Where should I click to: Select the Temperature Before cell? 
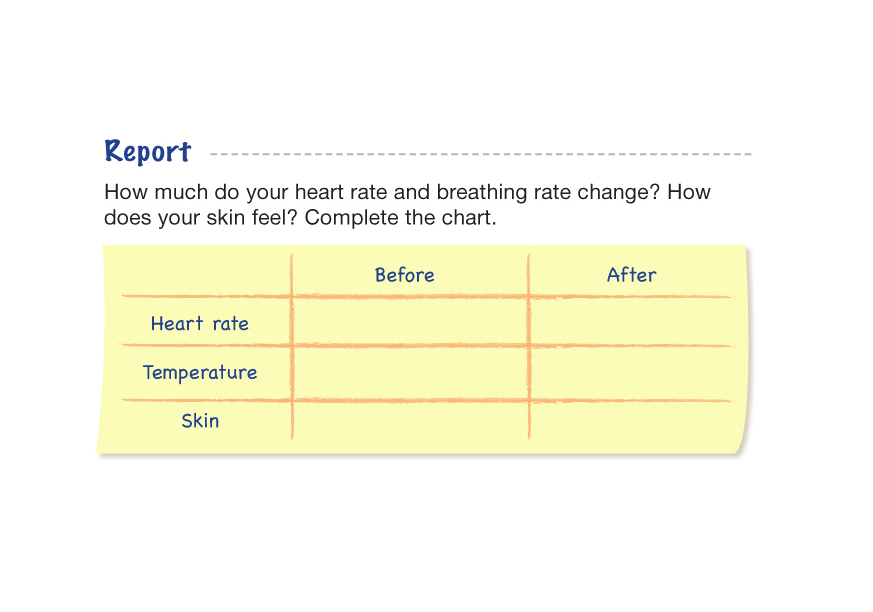tap(410, 373)
